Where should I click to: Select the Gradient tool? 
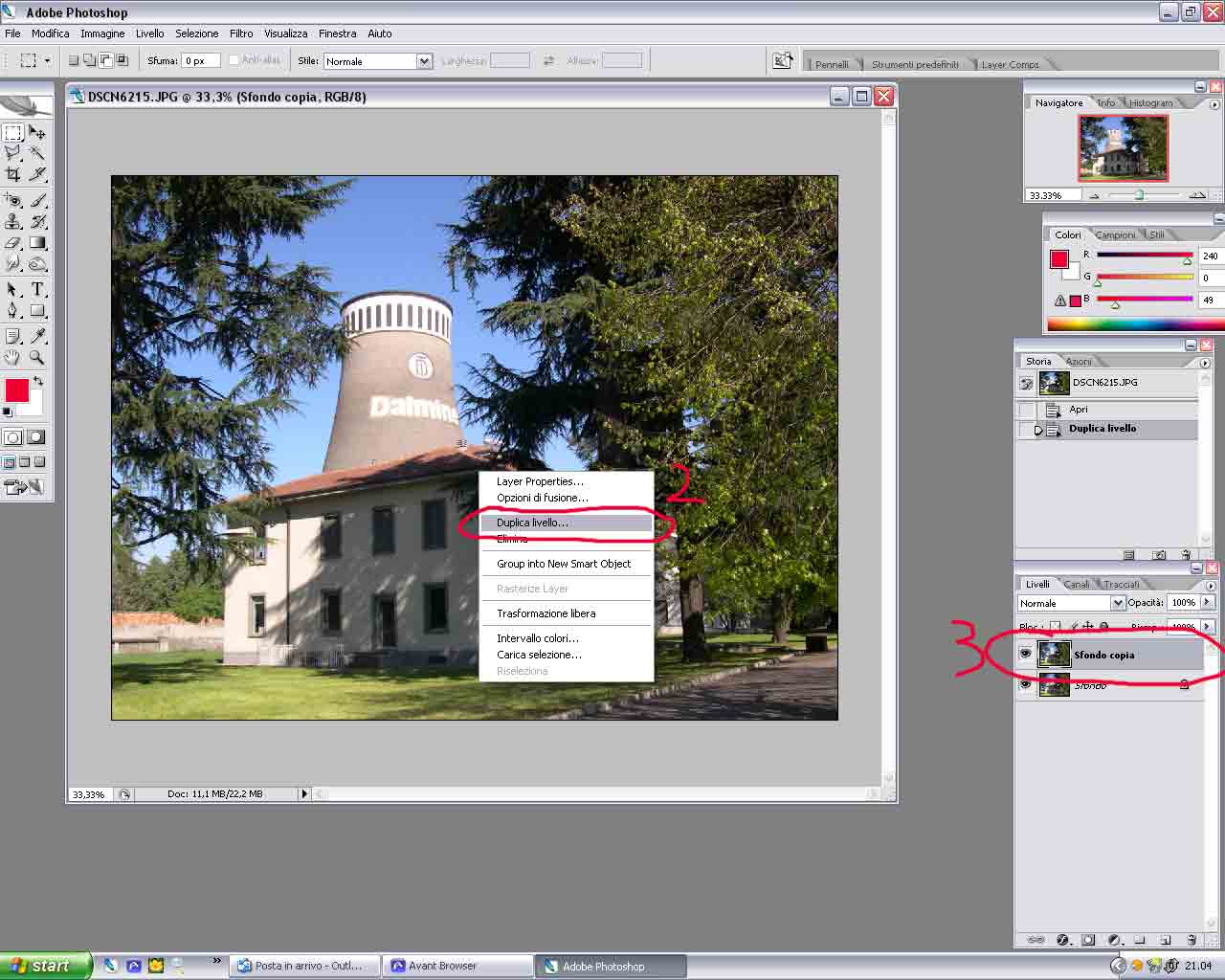[x=37, y=243]
